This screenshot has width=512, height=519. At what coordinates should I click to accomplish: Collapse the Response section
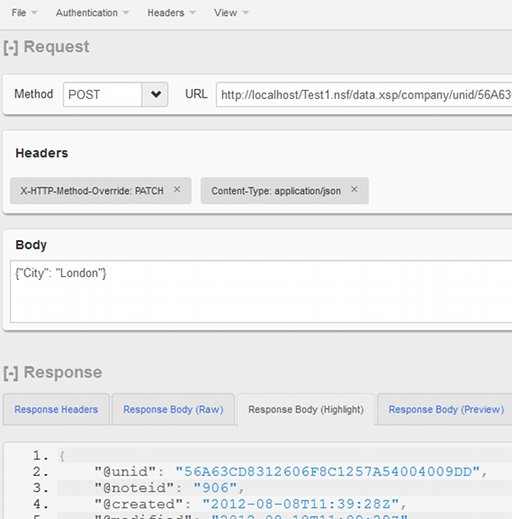[x=11, y=373]
